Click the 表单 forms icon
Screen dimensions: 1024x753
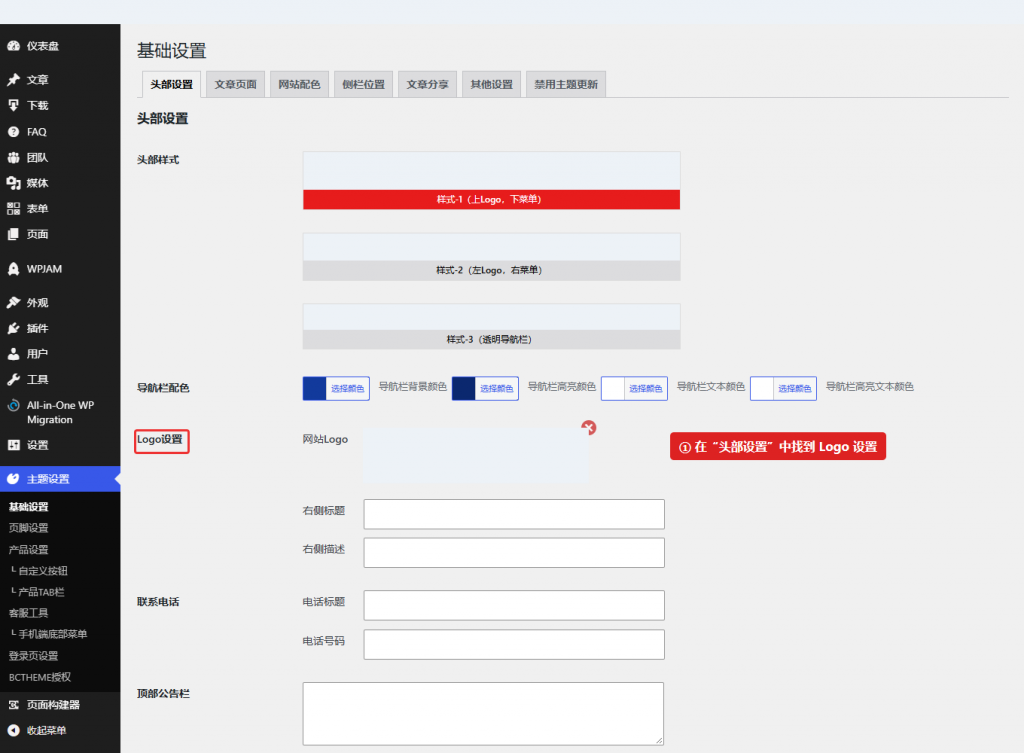[x=13, y=209]
